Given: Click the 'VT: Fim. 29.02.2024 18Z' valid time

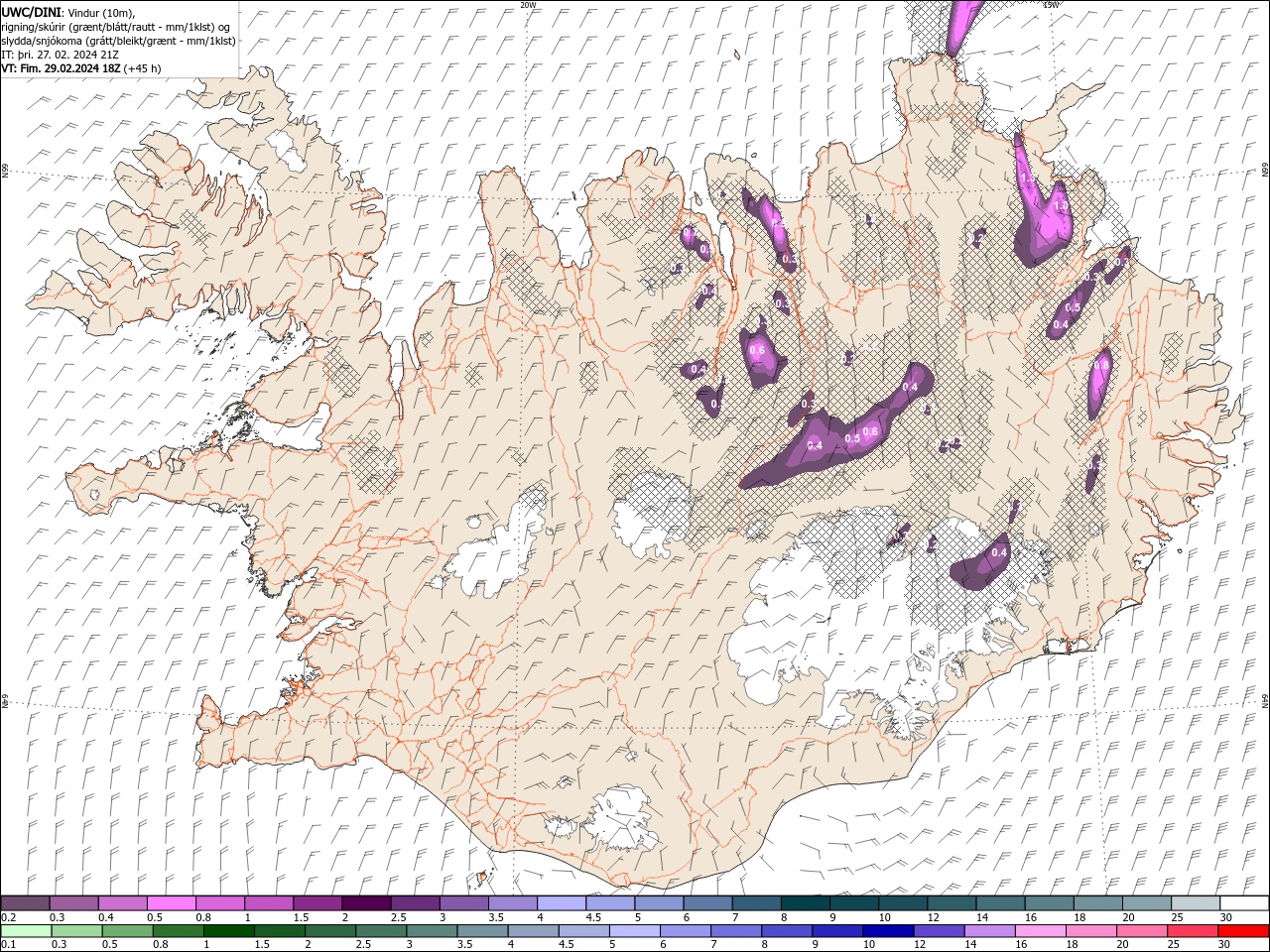Looking at the screenshot, I should click(x=61, y=68).
